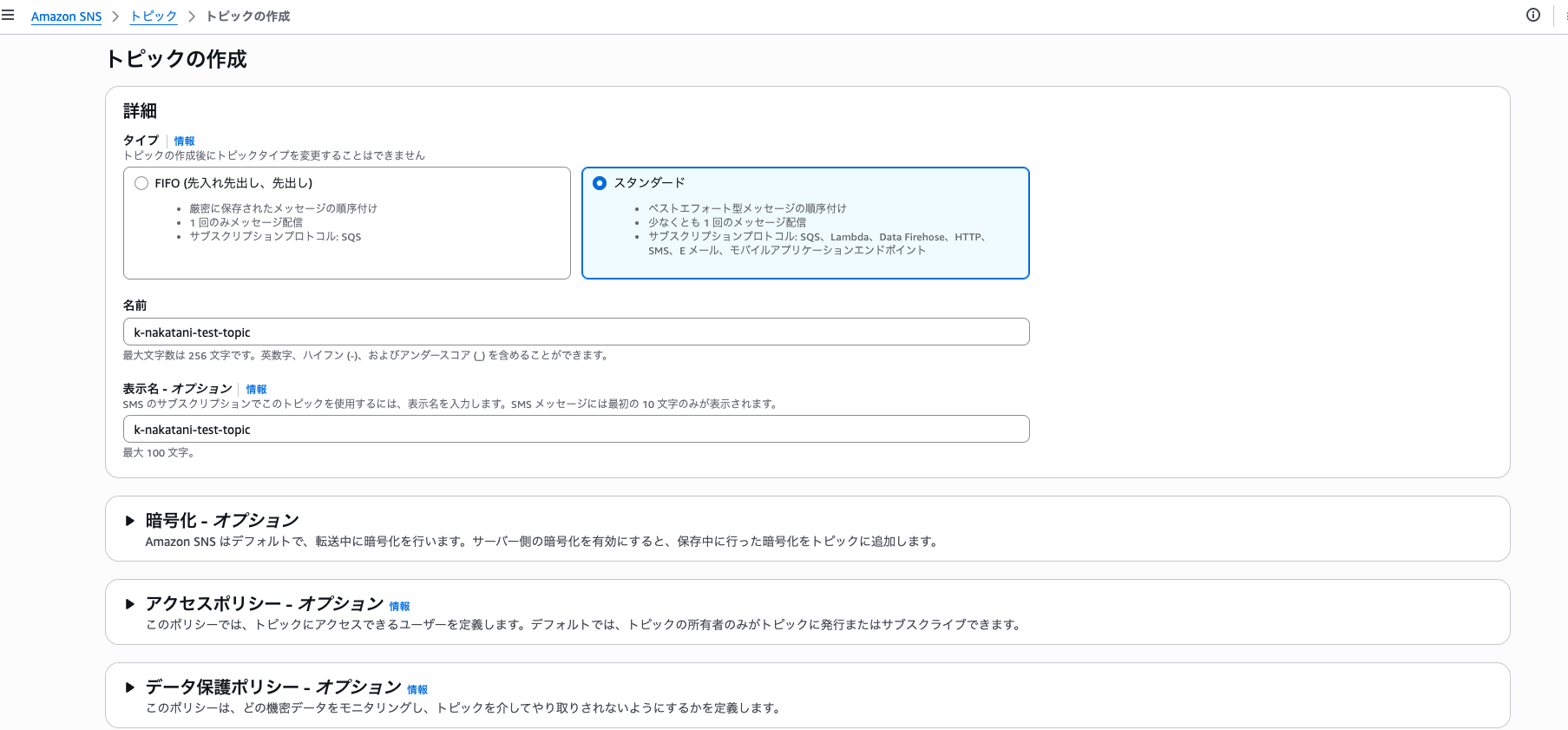Select the FIFO topic type radio button
Screen dimensions: 1568x730
[141, 183]
